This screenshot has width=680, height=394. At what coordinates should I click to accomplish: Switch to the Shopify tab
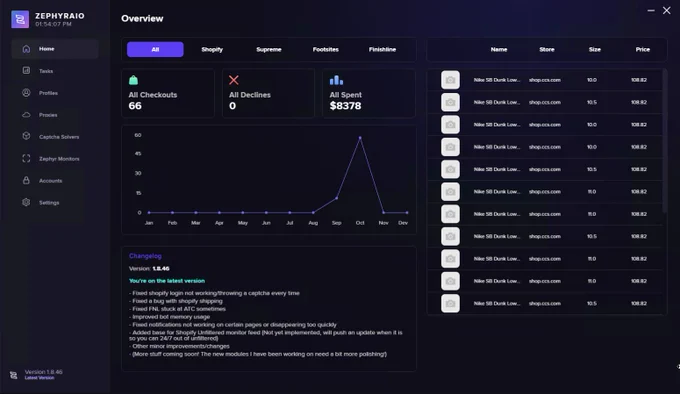(212, 49)
